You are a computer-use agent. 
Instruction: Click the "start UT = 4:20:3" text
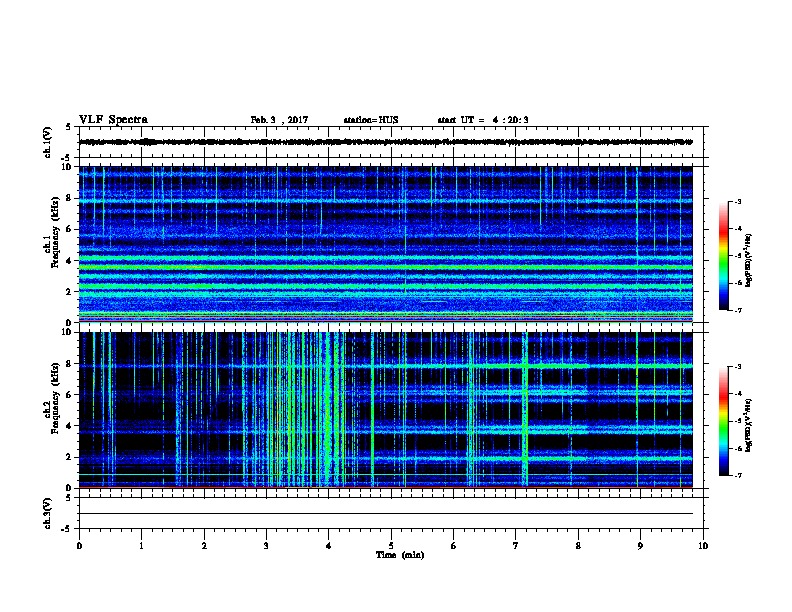483,120
